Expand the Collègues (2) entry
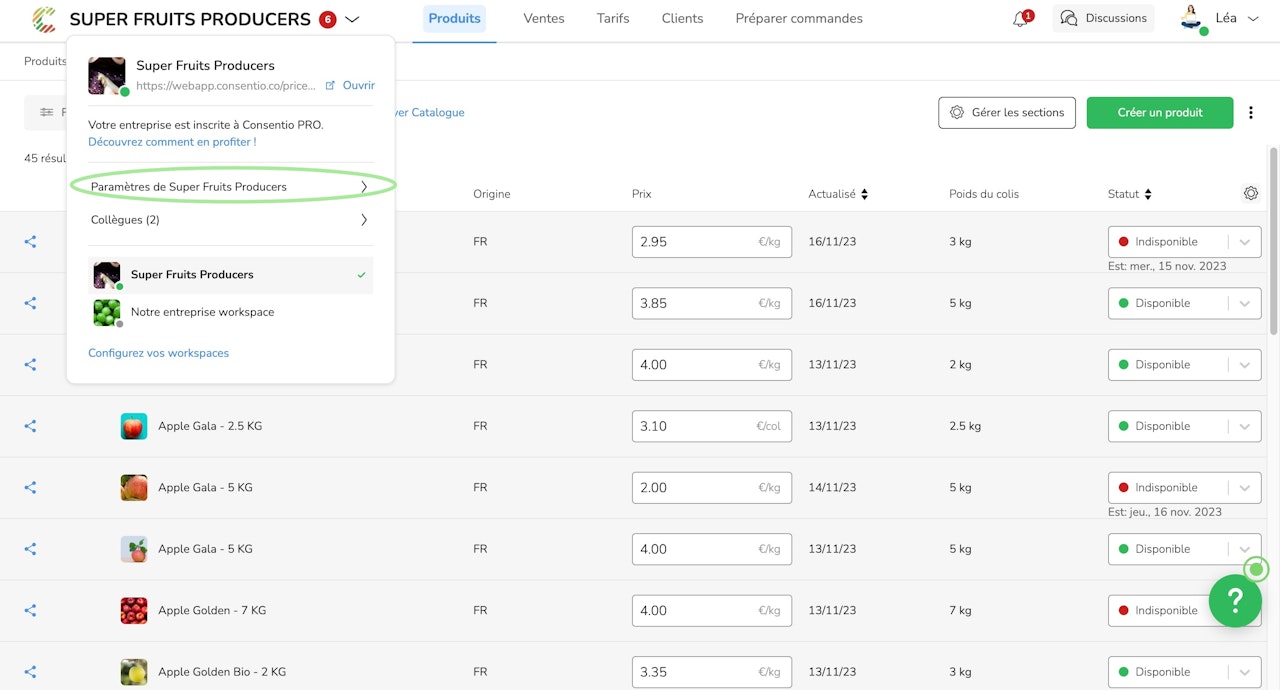Screen dimensions: 1280x690 (x=230, y=220)
